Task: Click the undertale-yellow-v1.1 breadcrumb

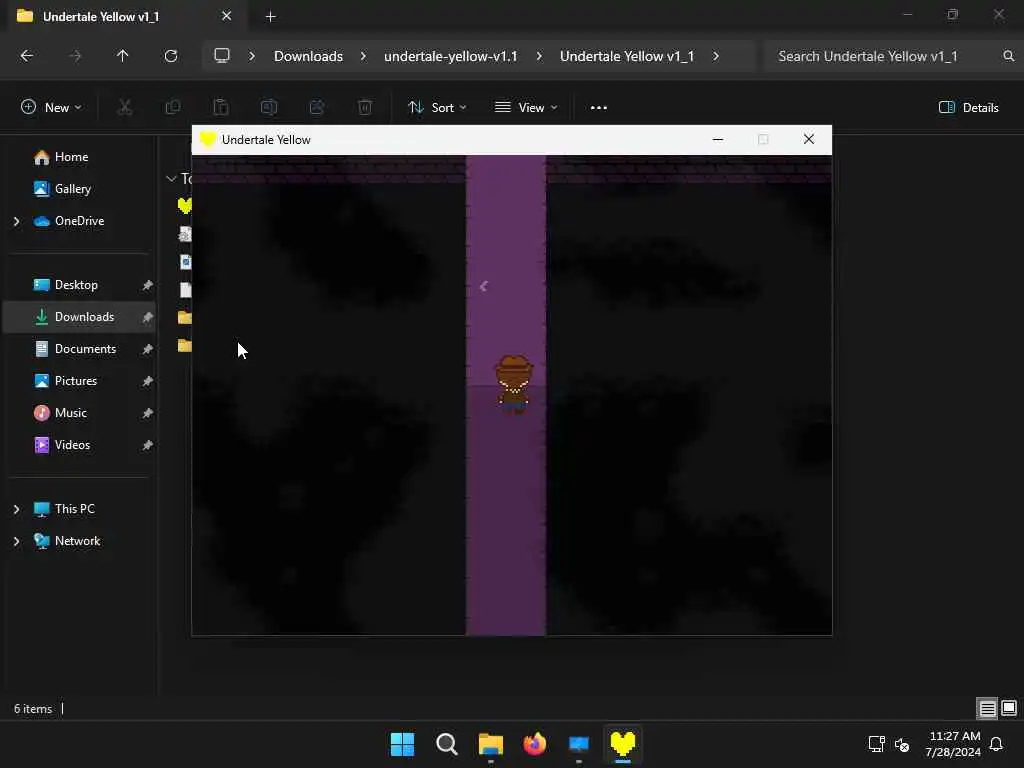Action: [451, 56]
